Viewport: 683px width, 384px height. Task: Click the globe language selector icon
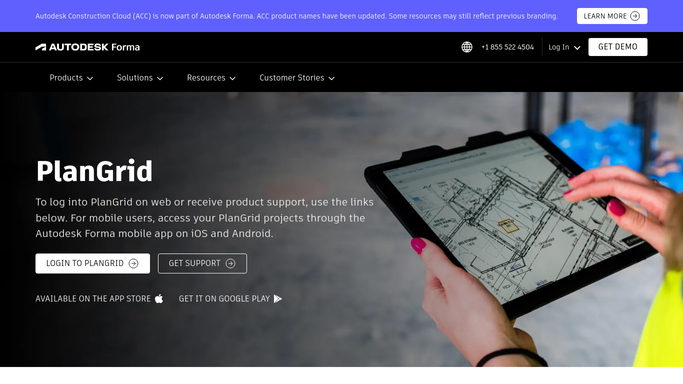(467, 47)
